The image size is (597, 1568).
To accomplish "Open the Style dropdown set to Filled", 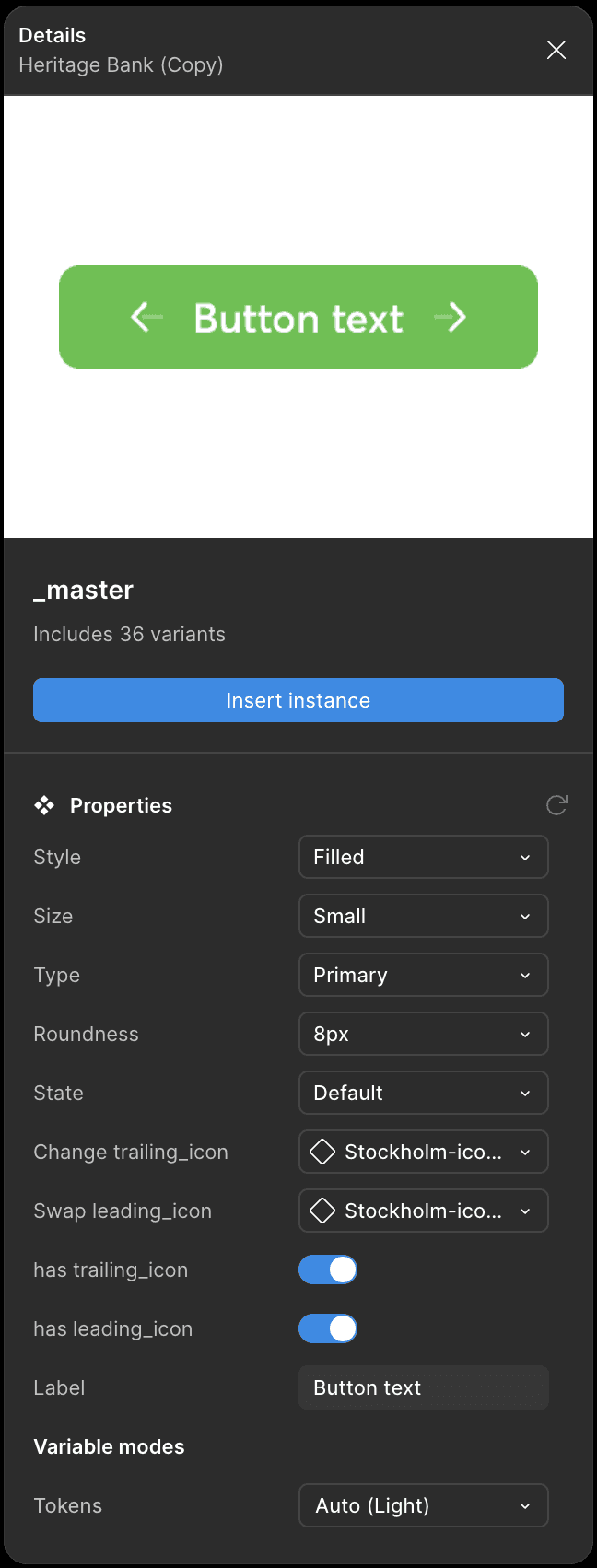I will 424,857.
